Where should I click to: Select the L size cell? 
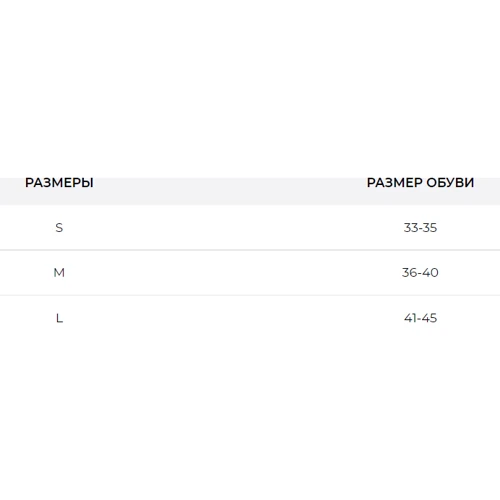coord(59,318)
